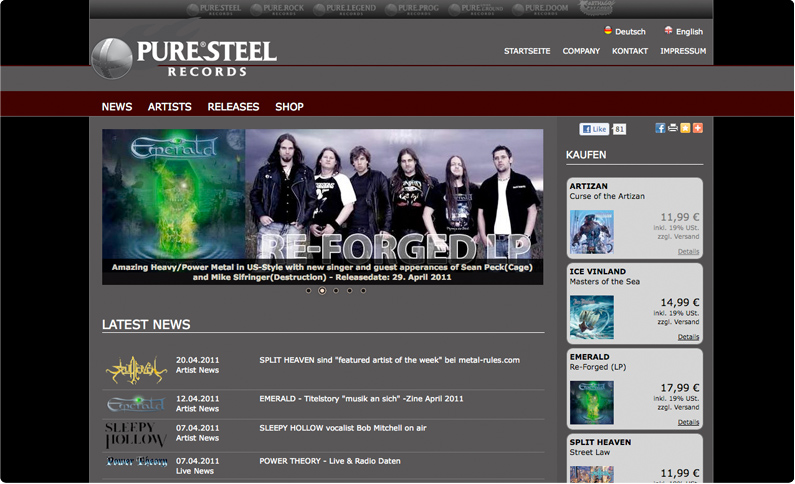Open Details for Ice Vinland album
This screenshot has width=795, height=484.
(688, 337)
